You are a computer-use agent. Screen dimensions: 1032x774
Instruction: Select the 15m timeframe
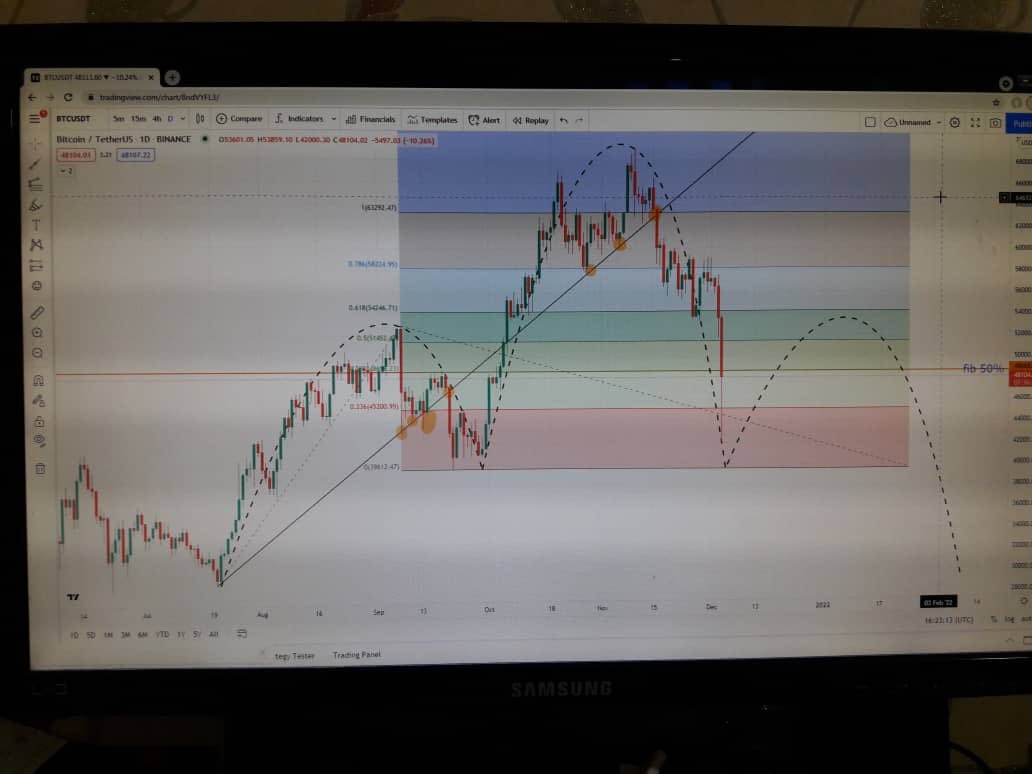click(x=138, y=118)
